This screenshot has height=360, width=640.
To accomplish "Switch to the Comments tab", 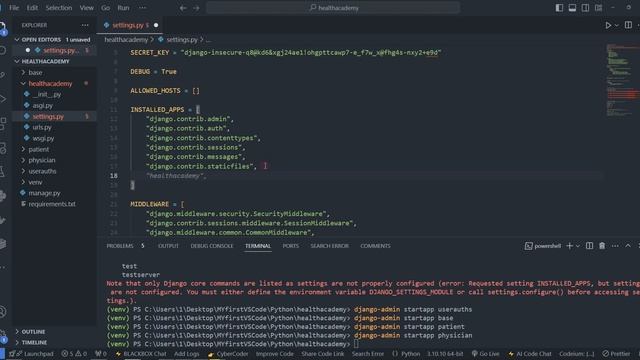I will [375, 246].
